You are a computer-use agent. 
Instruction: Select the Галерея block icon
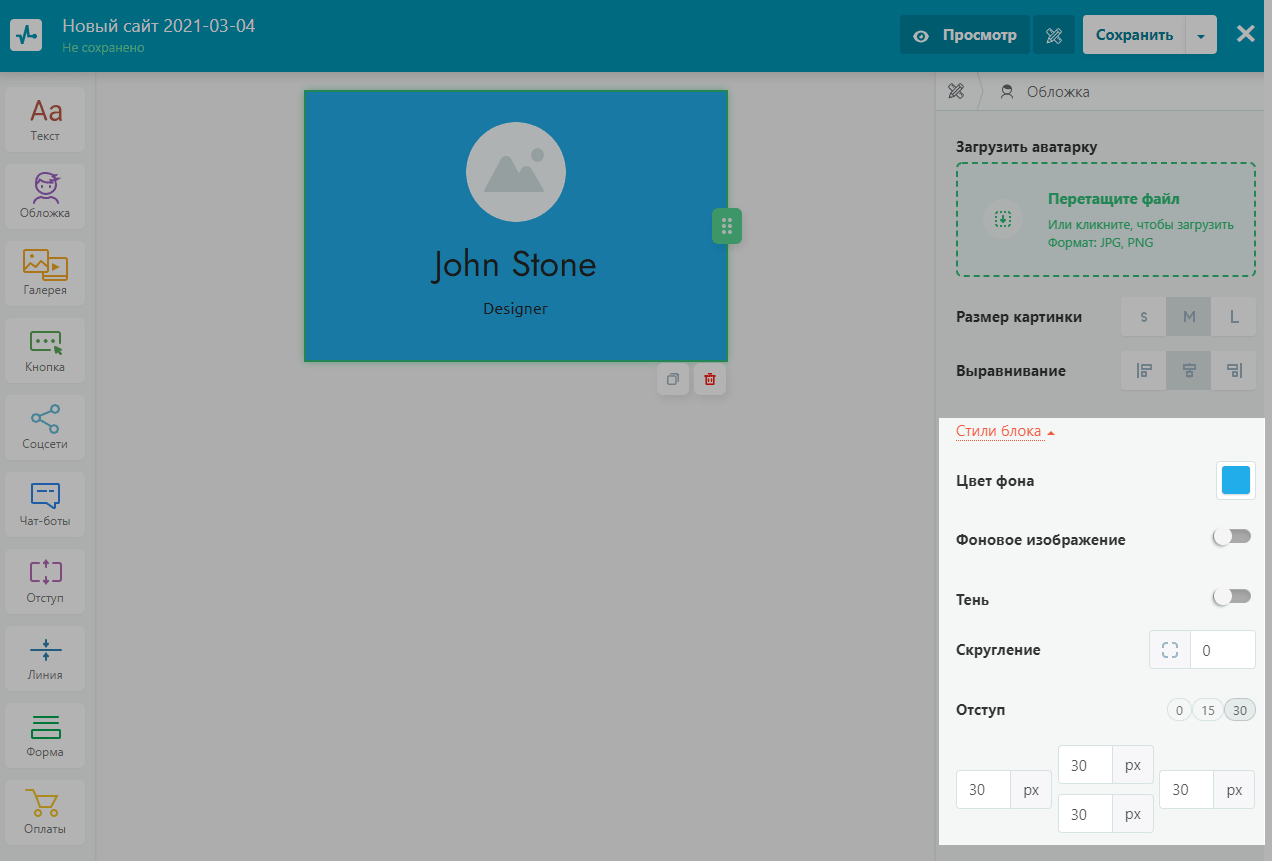click(x=45, y=272)
